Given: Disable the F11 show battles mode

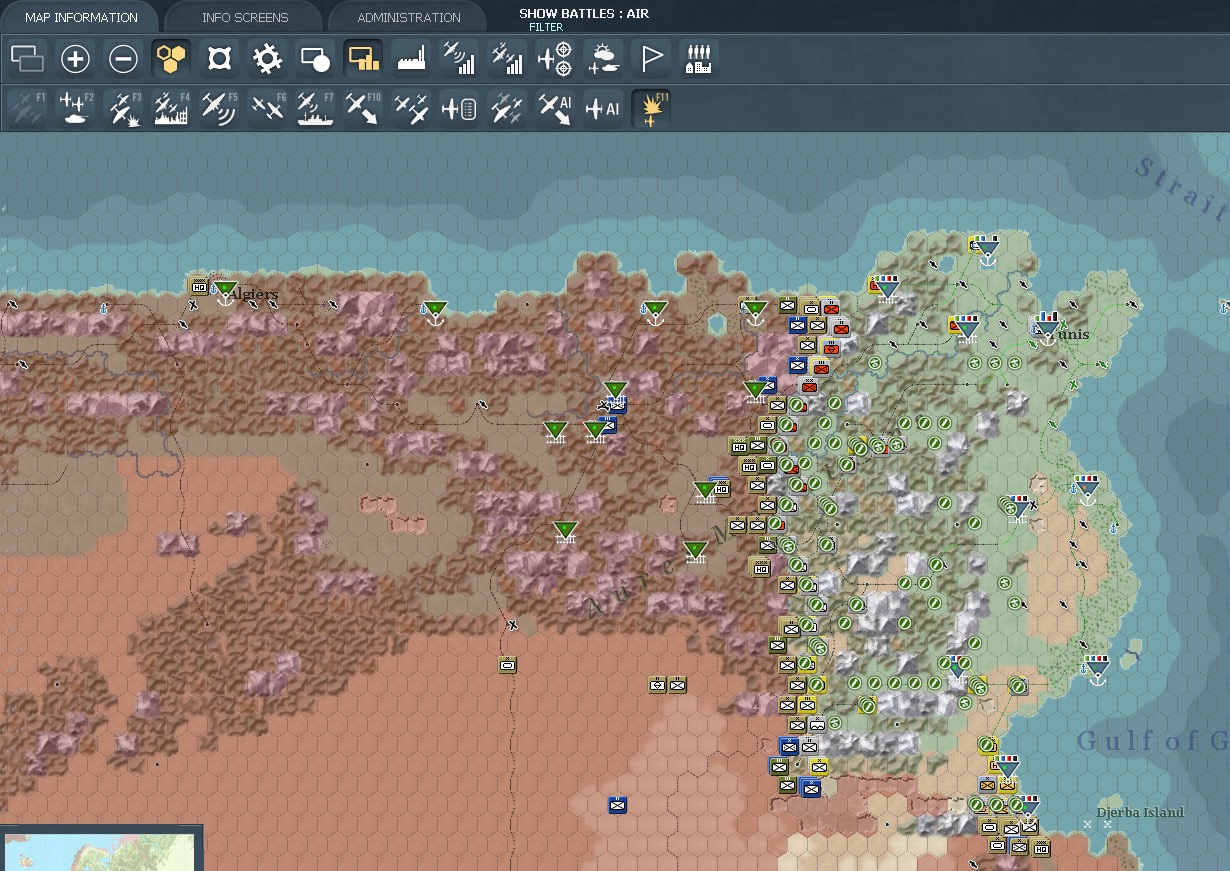Looking at the screenshot, I should pyautogui.click(x=651, y=107).
